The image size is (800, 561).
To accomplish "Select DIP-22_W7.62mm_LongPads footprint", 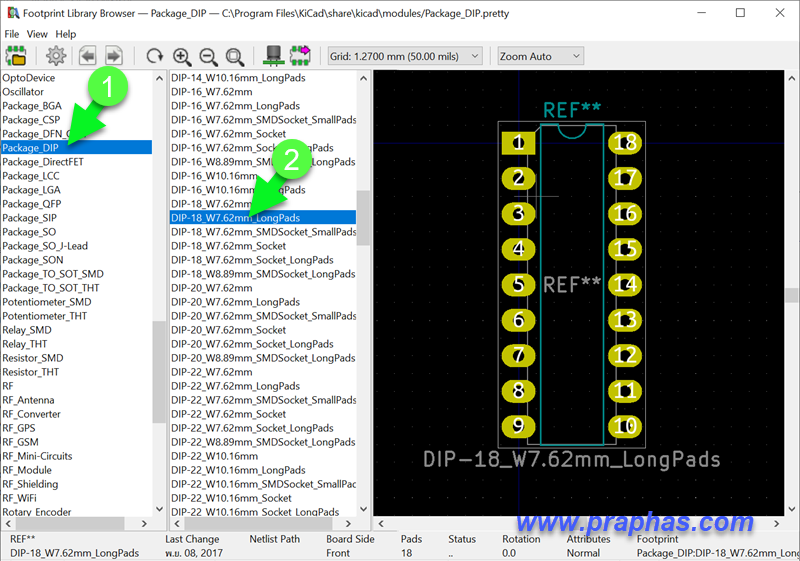I will tap(236, 386).
